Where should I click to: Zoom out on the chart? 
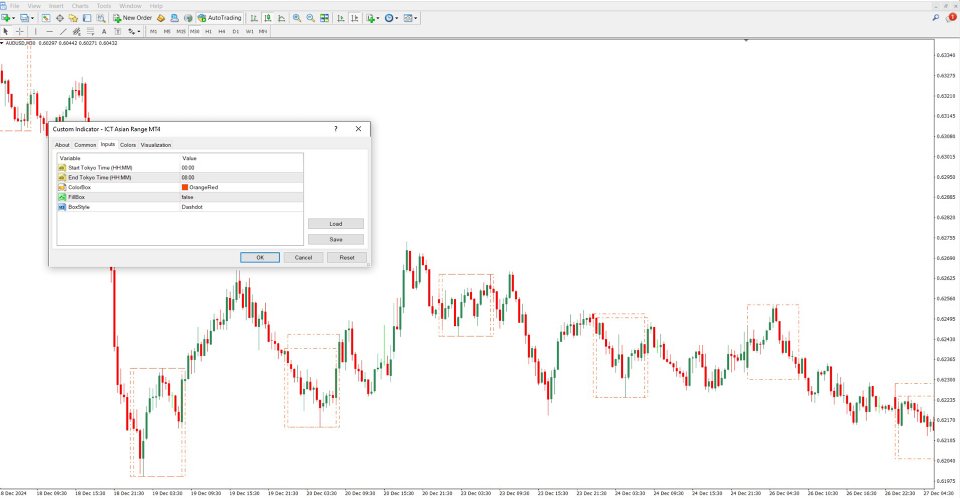tap(310, 18)
